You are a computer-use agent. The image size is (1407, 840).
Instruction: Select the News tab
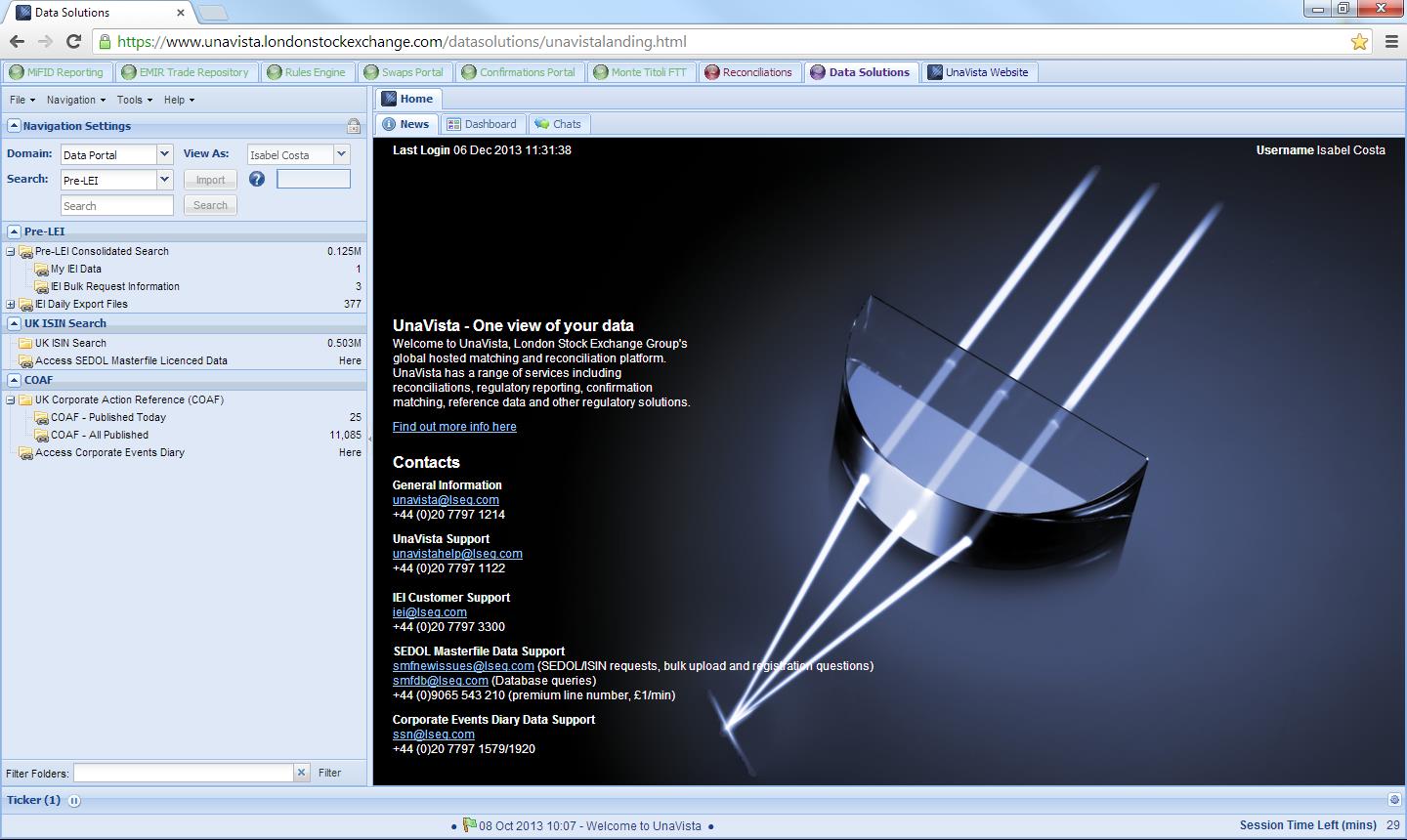405,124
